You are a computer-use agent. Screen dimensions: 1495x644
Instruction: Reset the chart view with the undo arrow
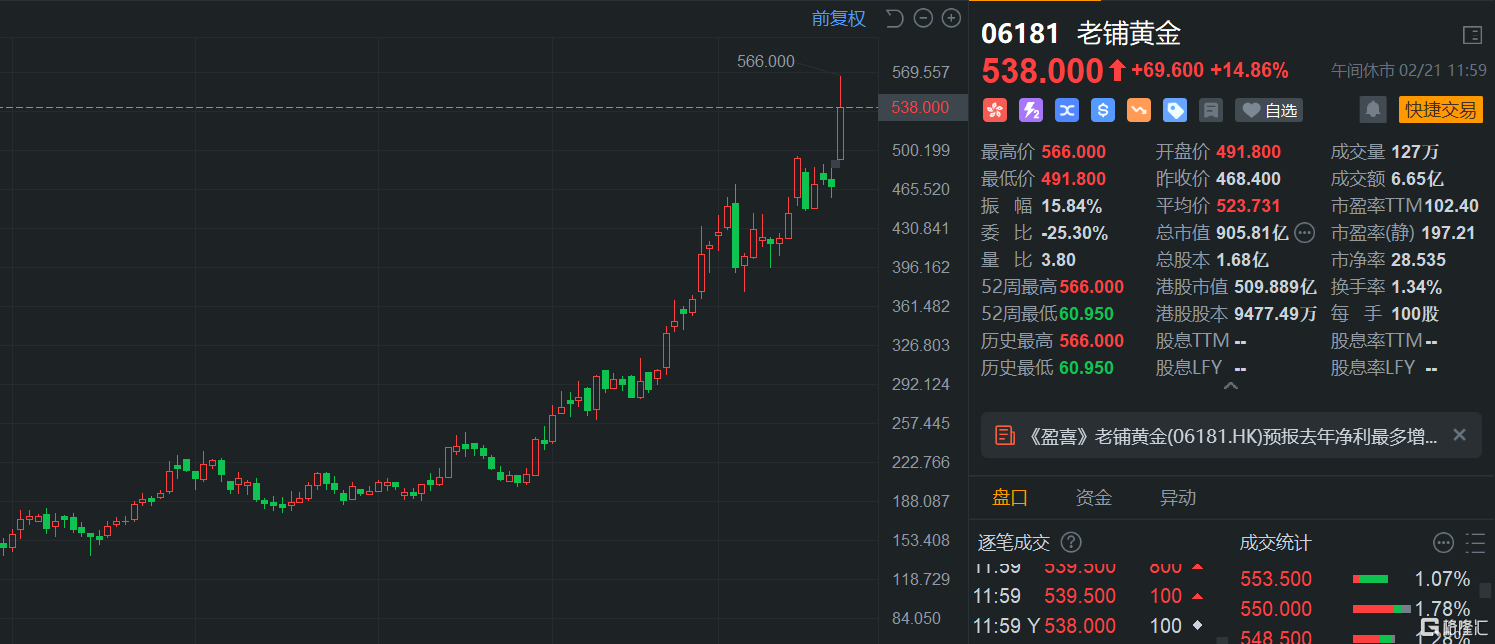pos(894,18)
